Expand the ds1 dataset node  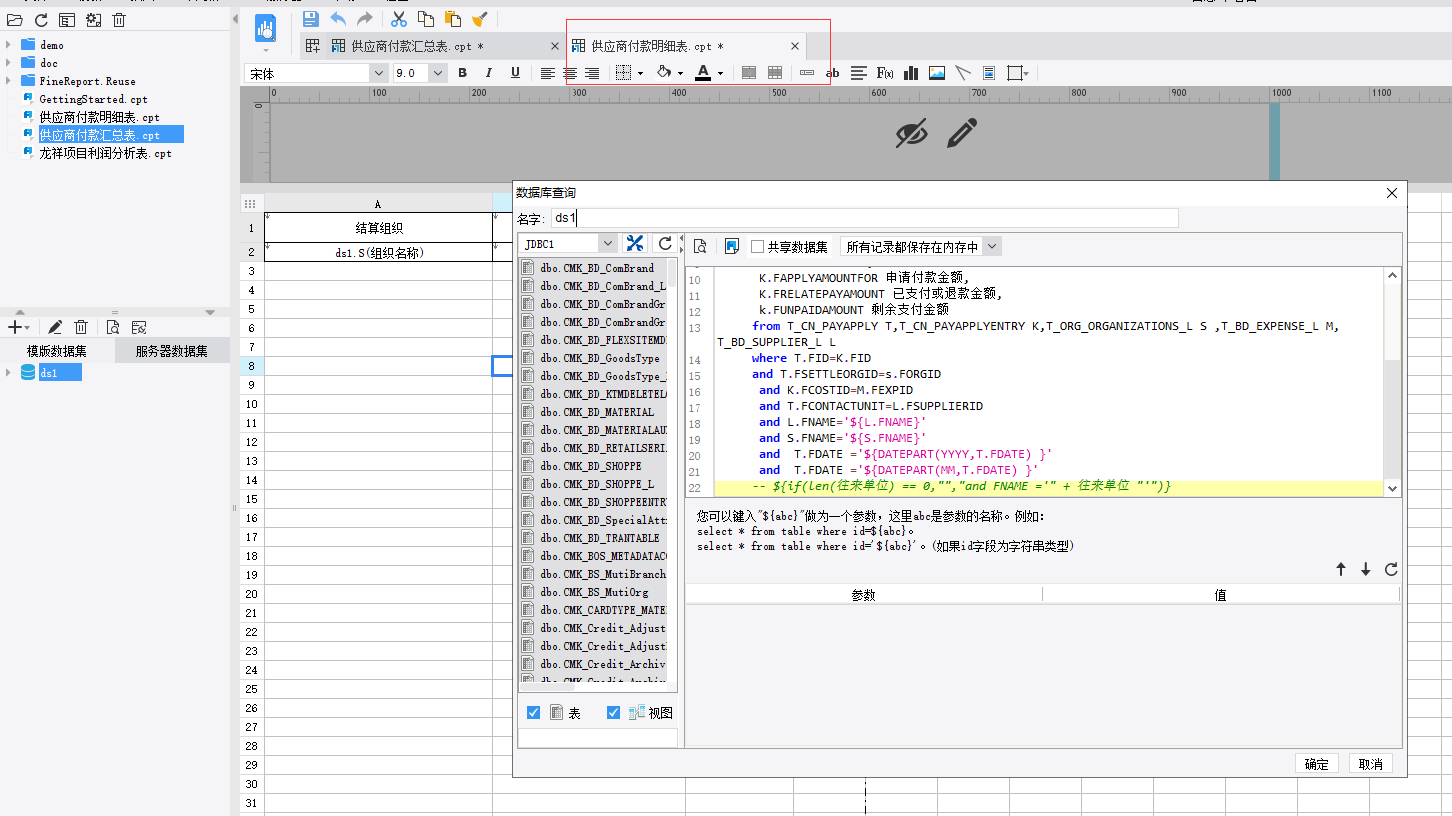click(8, 373)
